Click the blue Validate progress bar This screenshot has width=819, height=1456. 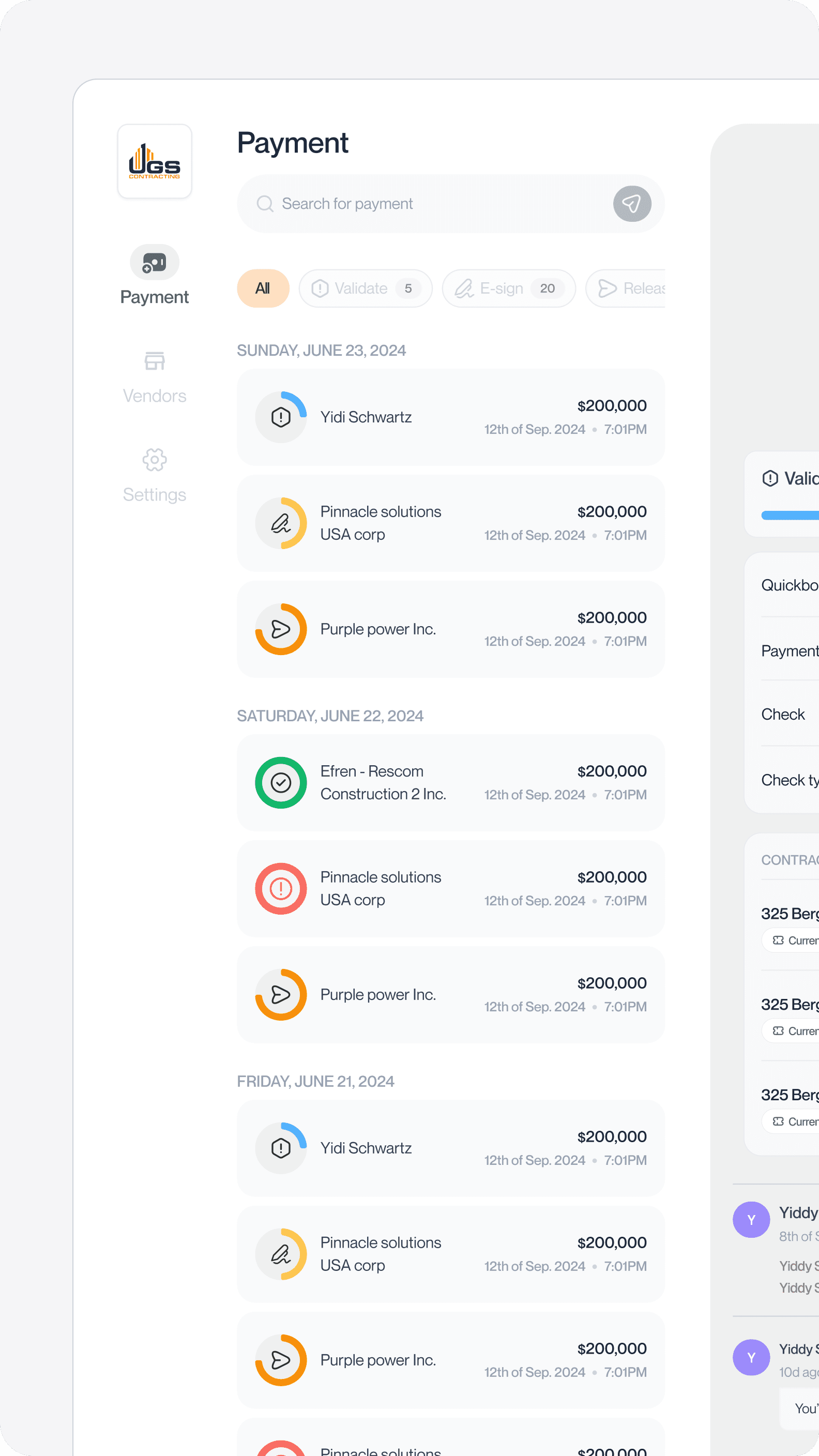[790, 515]
